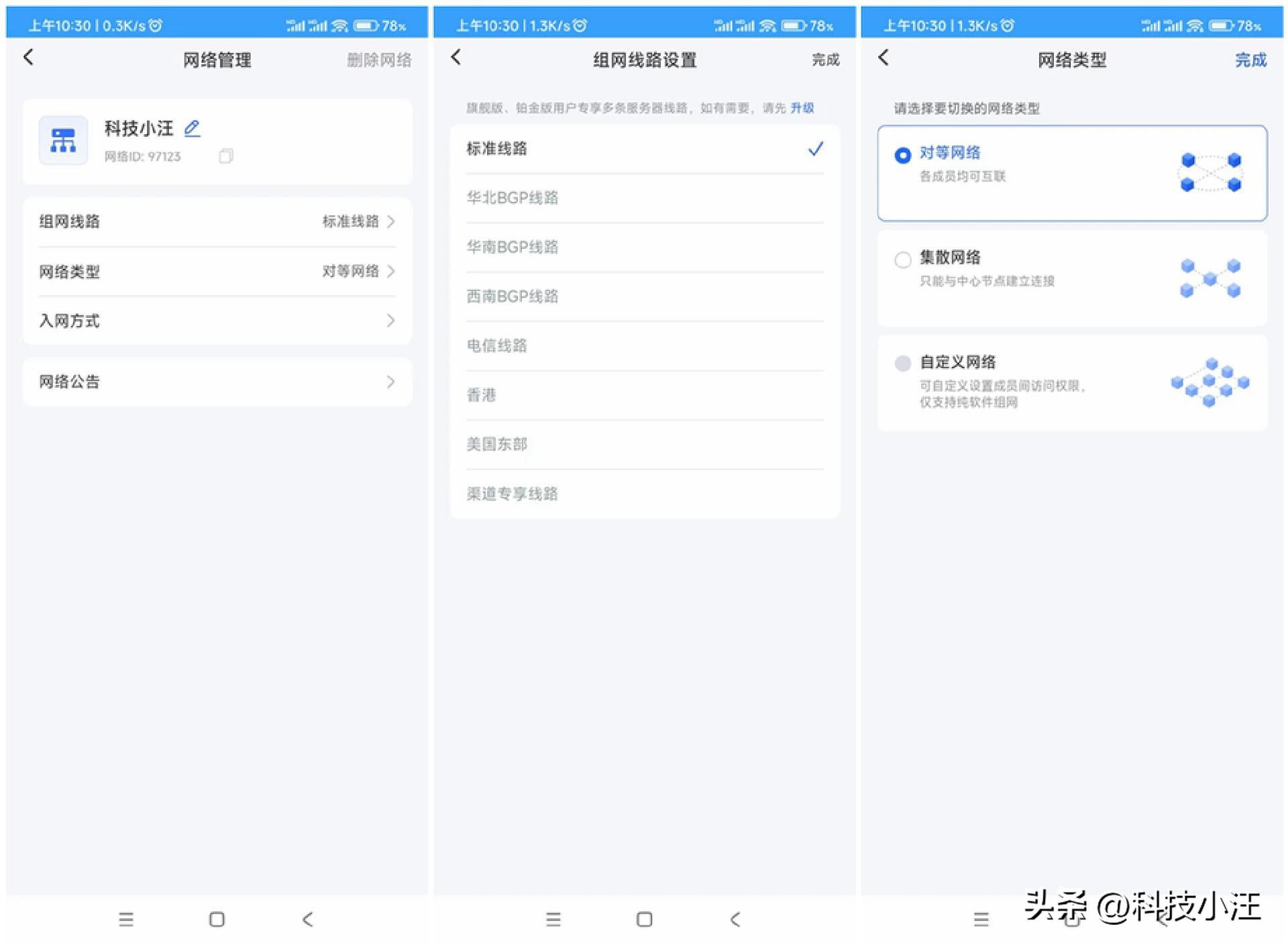The image size is (1288, 949).
Task: Go back from 网络管理 screen
Action: tap(28, 58)
